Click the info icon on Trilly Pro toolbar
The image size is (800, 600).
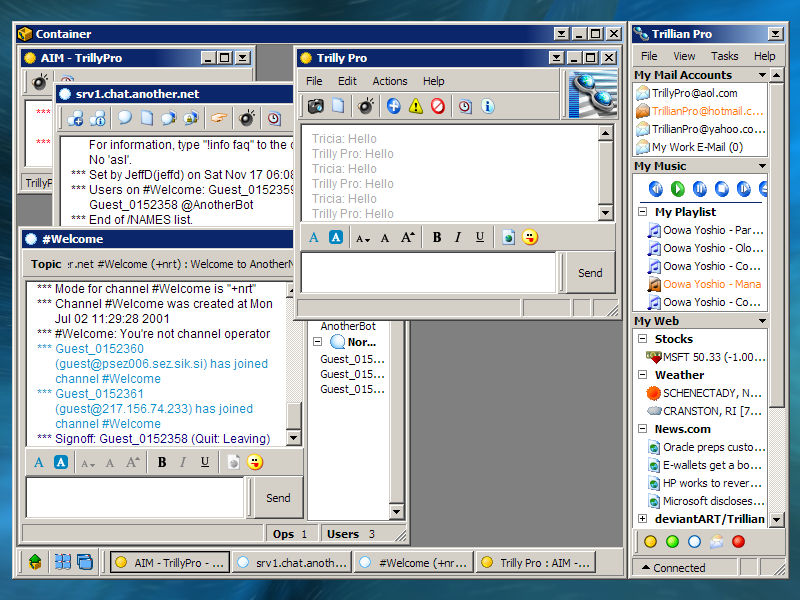[x=486, y=106]
